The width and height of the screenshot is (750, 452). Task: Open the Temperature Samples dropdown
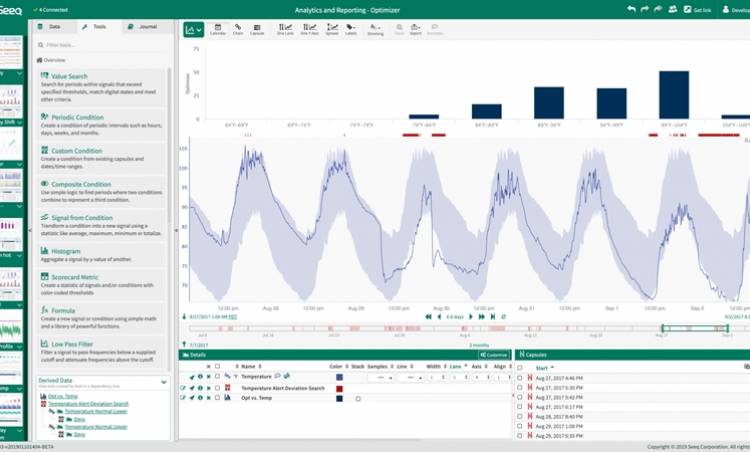click(378, 377)
